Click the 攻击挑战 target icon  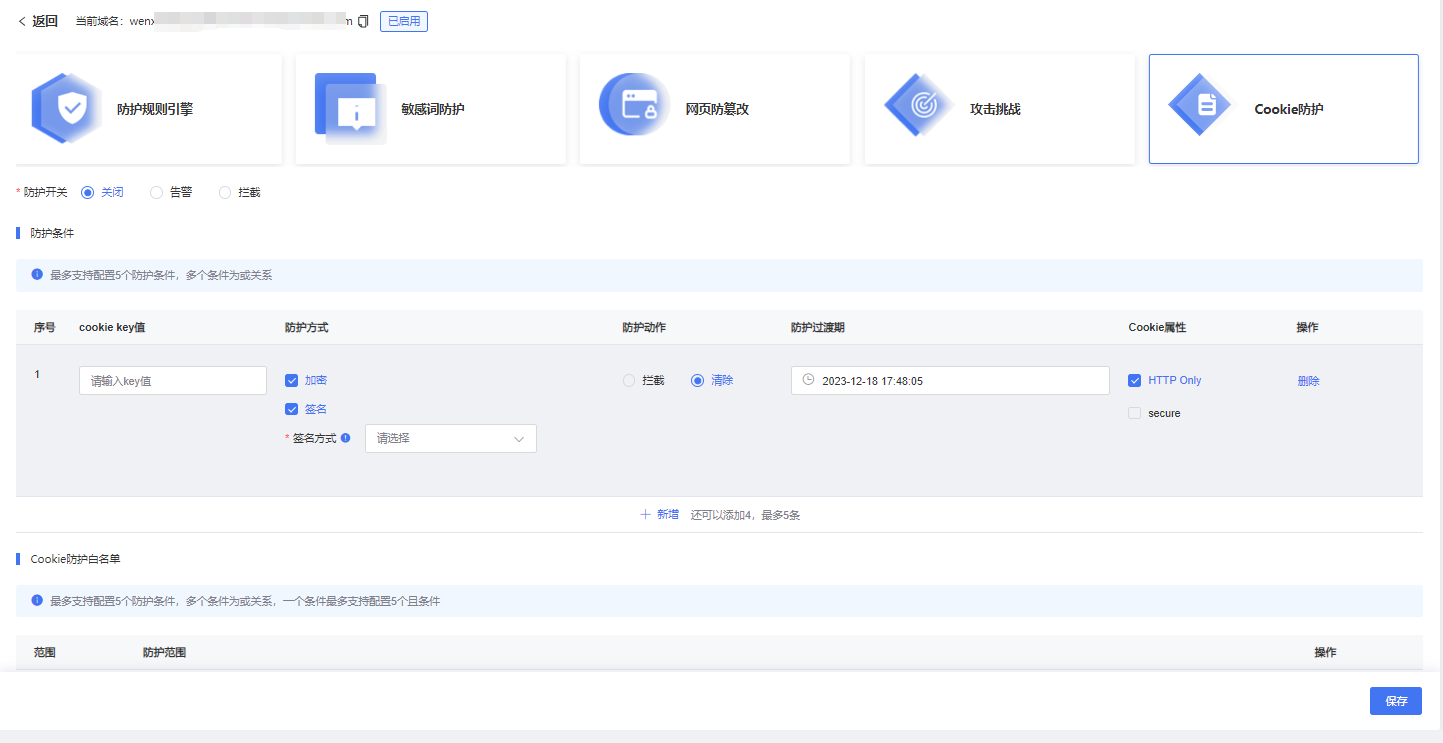[x=921, y=107]
